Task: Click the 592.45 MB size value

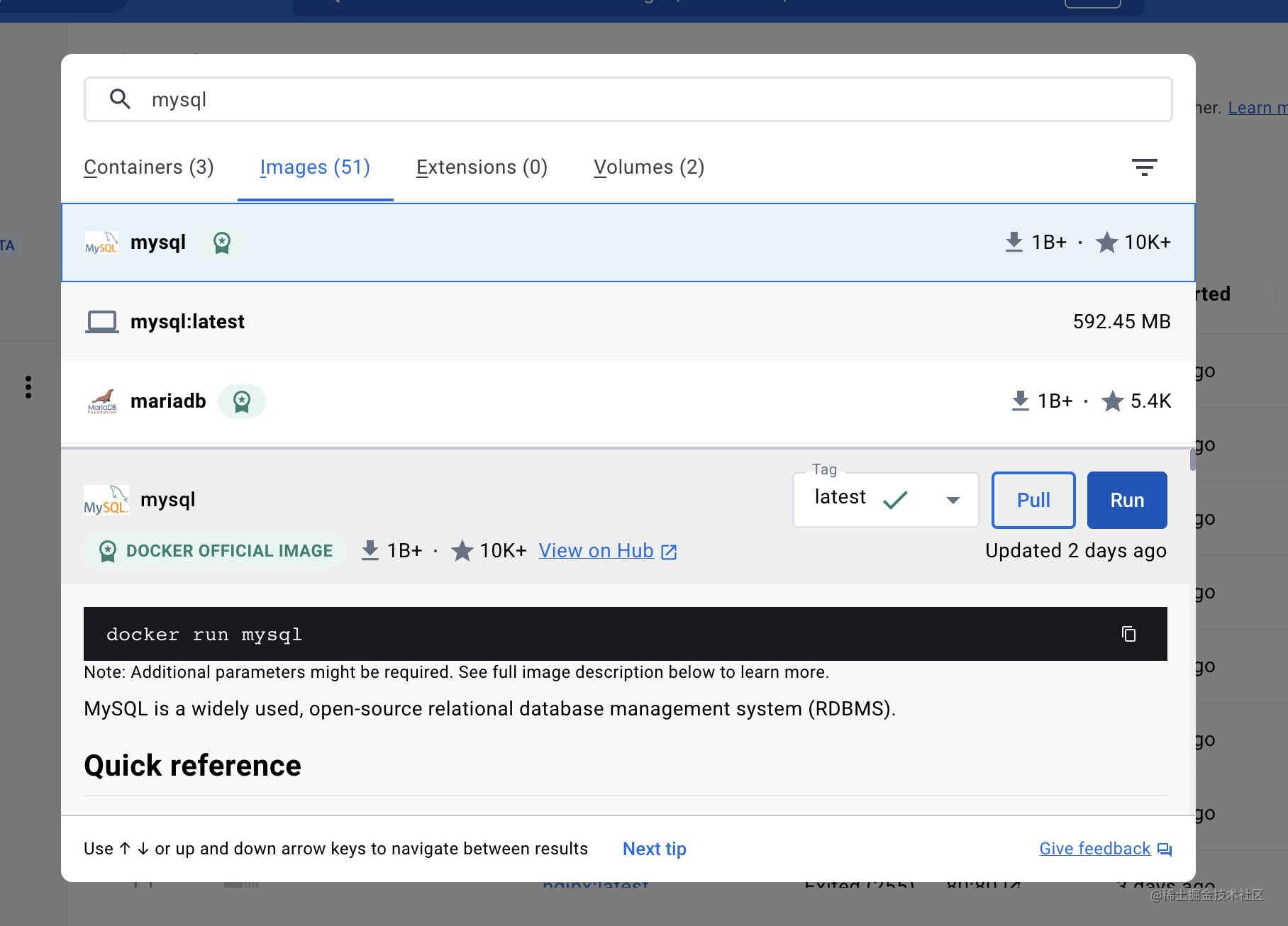Action: pyautogui.click(x=1121, y=322)
